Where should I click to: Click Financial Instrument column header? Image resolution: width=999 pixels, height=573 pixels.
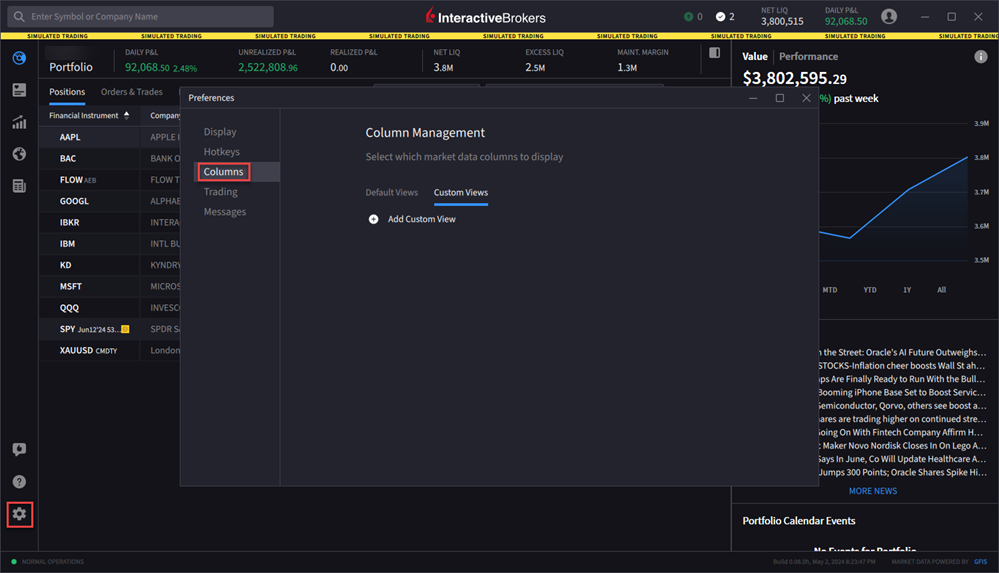[83, 115]
